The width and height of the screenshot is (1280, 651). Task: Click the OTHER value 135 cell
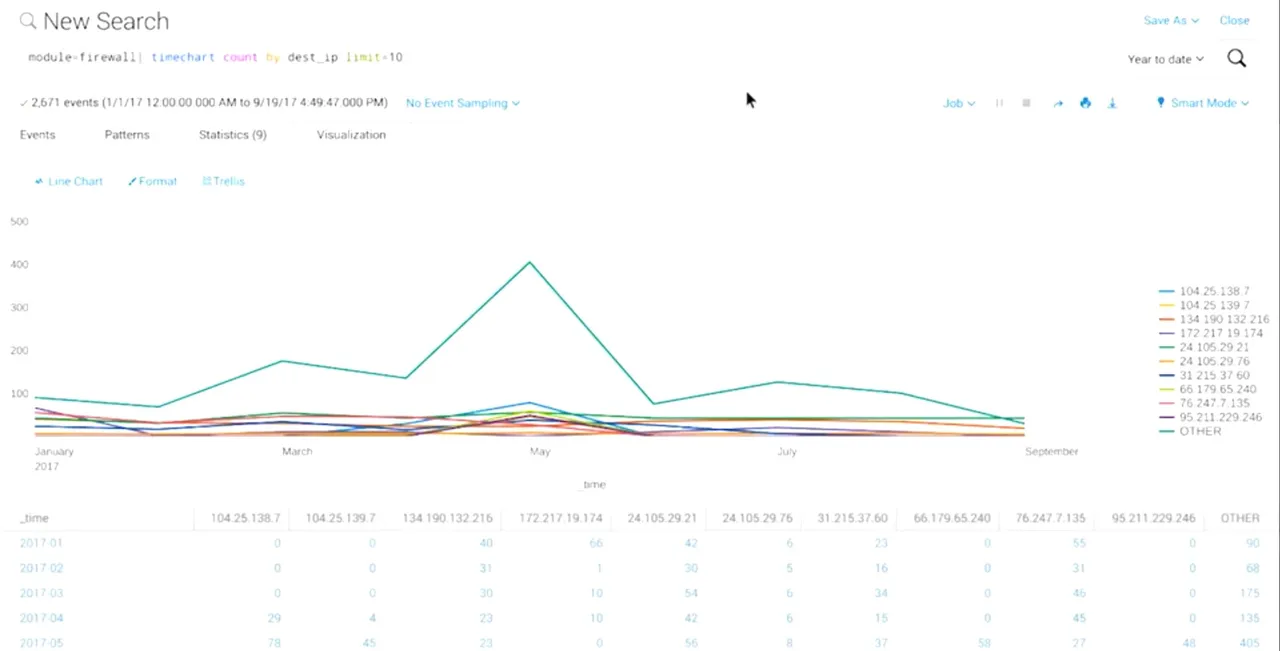click(1250, 618)
